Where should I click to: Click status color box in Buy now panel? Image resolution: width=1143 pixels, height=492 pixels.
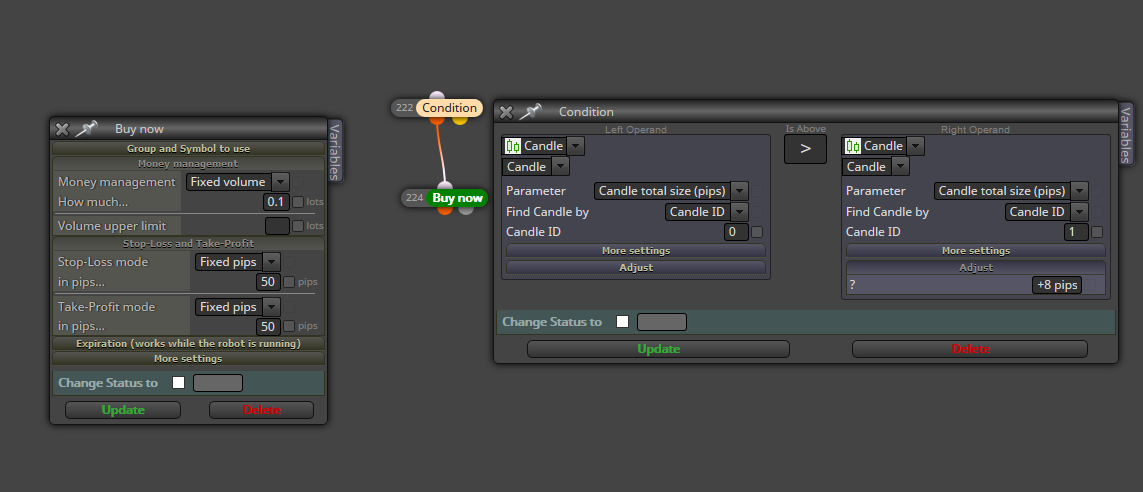tap(218, 383)
